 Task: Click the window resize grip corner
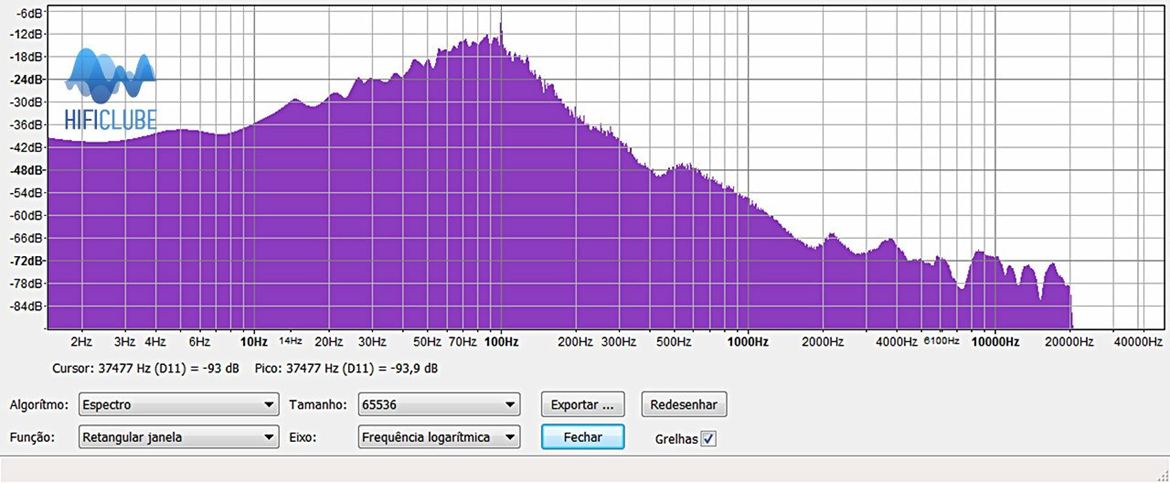pyautogui.click(x=1161, y=475)
